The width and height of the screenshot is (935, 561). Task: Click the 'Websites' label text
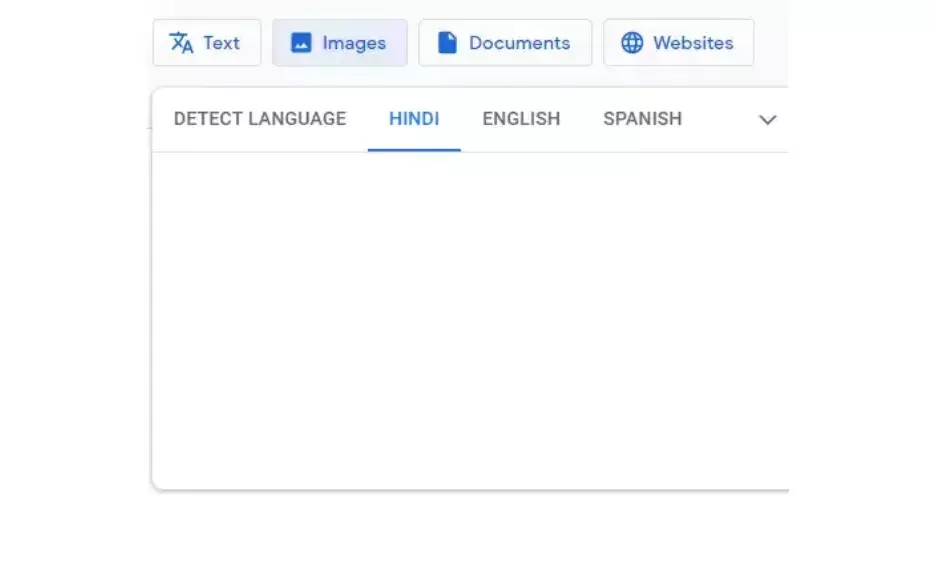point(693,43)
